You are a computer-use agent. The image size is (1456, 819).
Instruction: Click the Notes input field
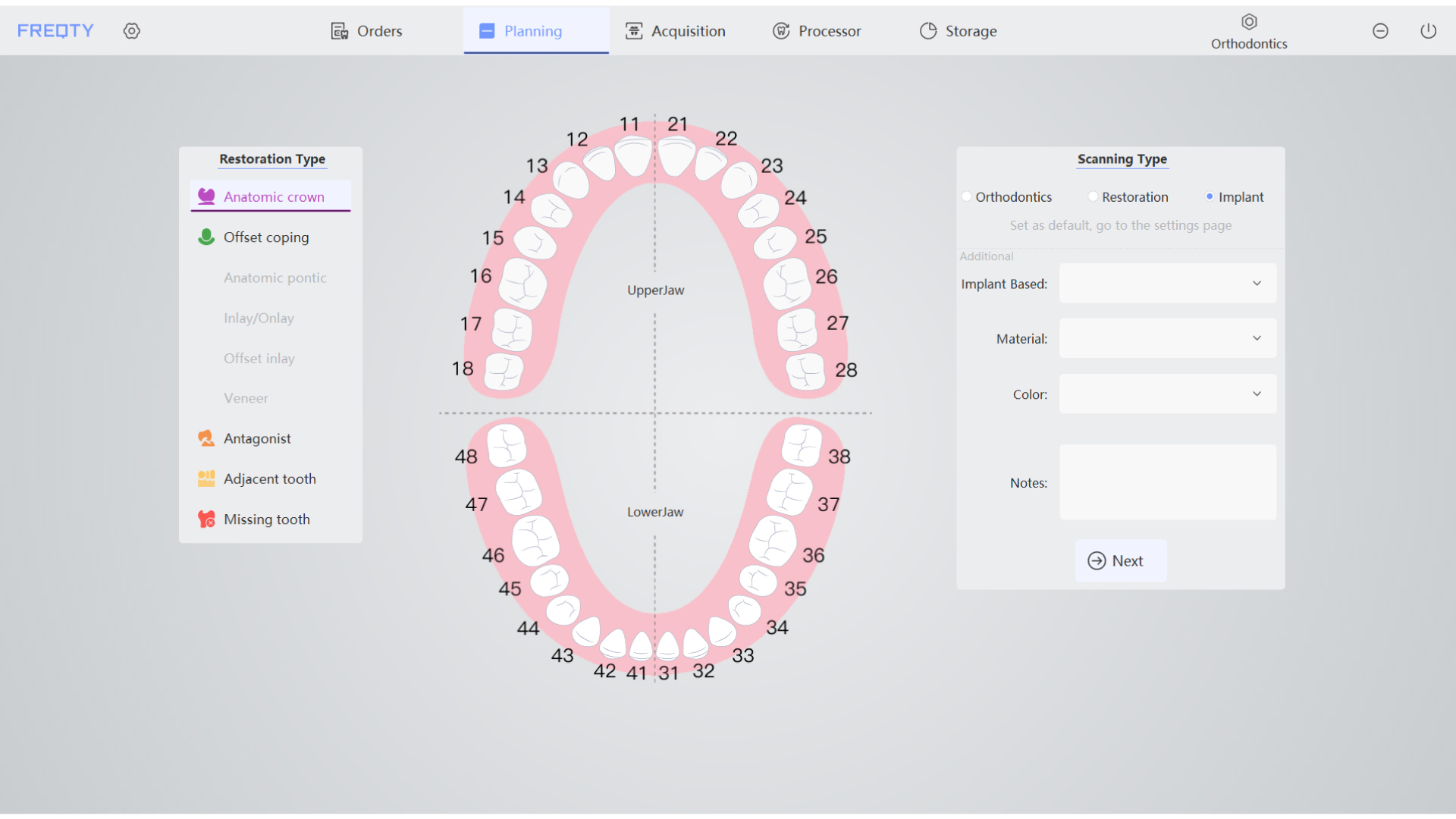tap(1164, 483)
